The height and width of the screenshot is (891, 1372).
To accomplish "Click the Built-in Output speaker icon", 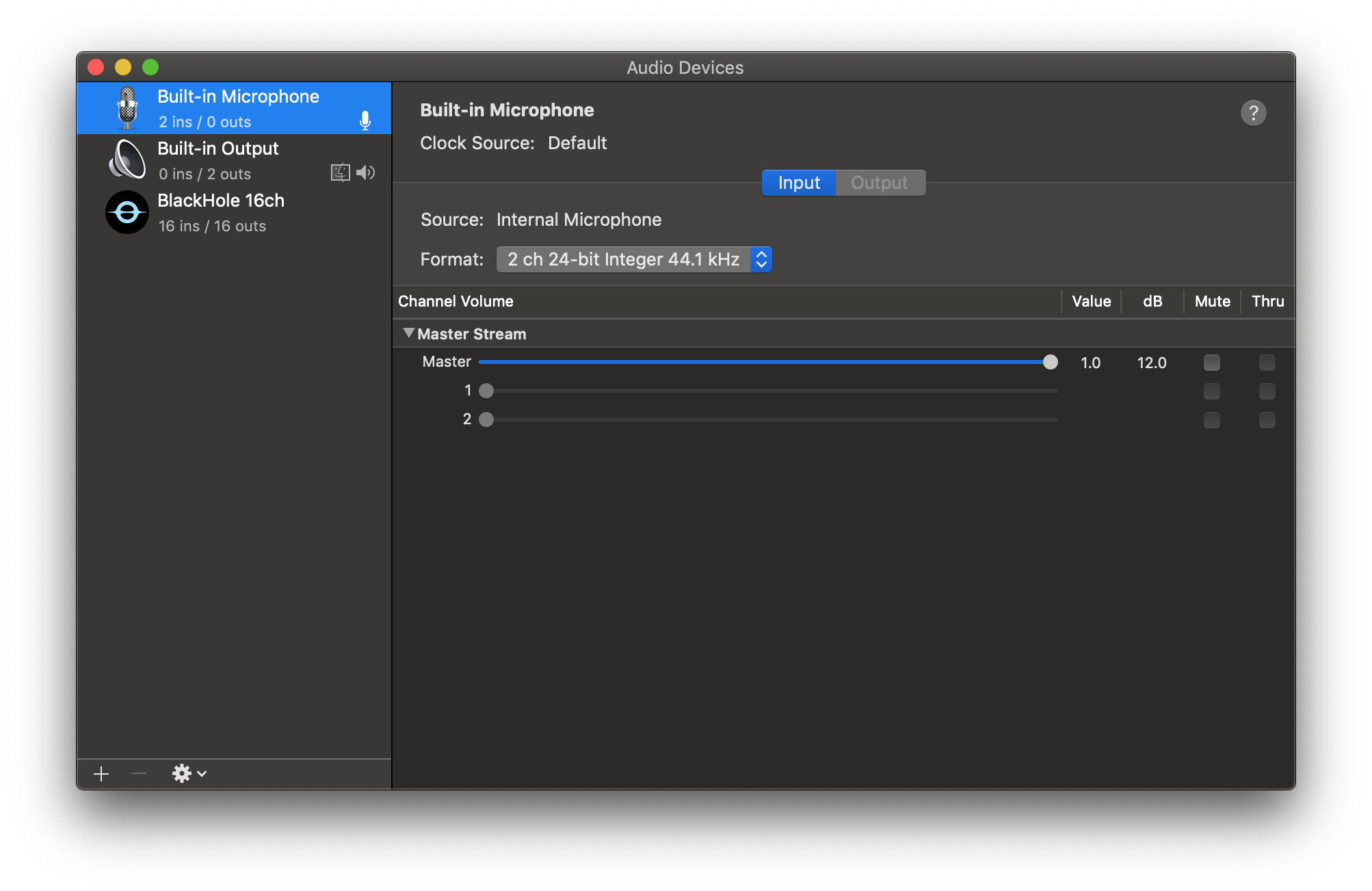I will point(127,160).
